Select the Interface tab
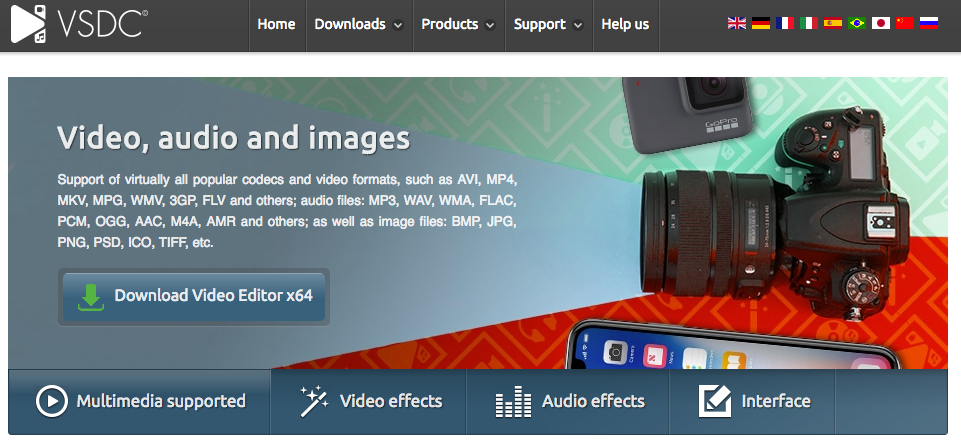 [x=753, y=402]
